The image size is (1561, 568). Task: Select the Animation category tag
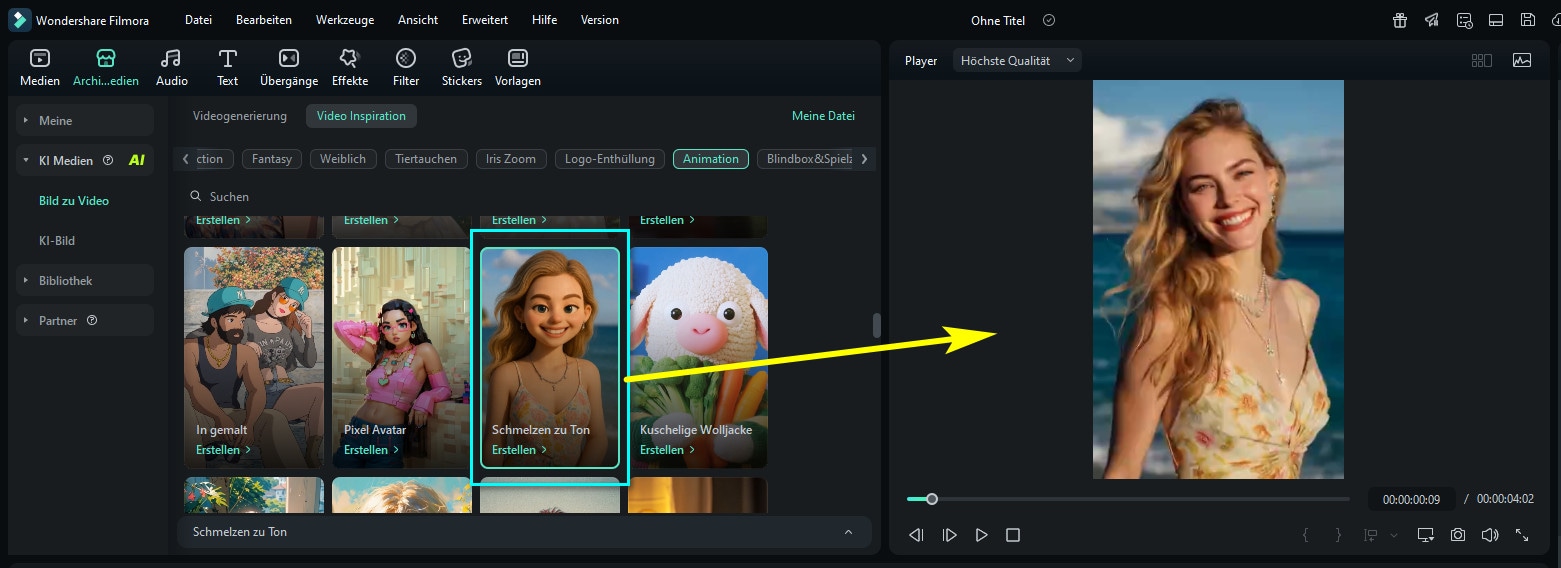click(x=711, y=158)
